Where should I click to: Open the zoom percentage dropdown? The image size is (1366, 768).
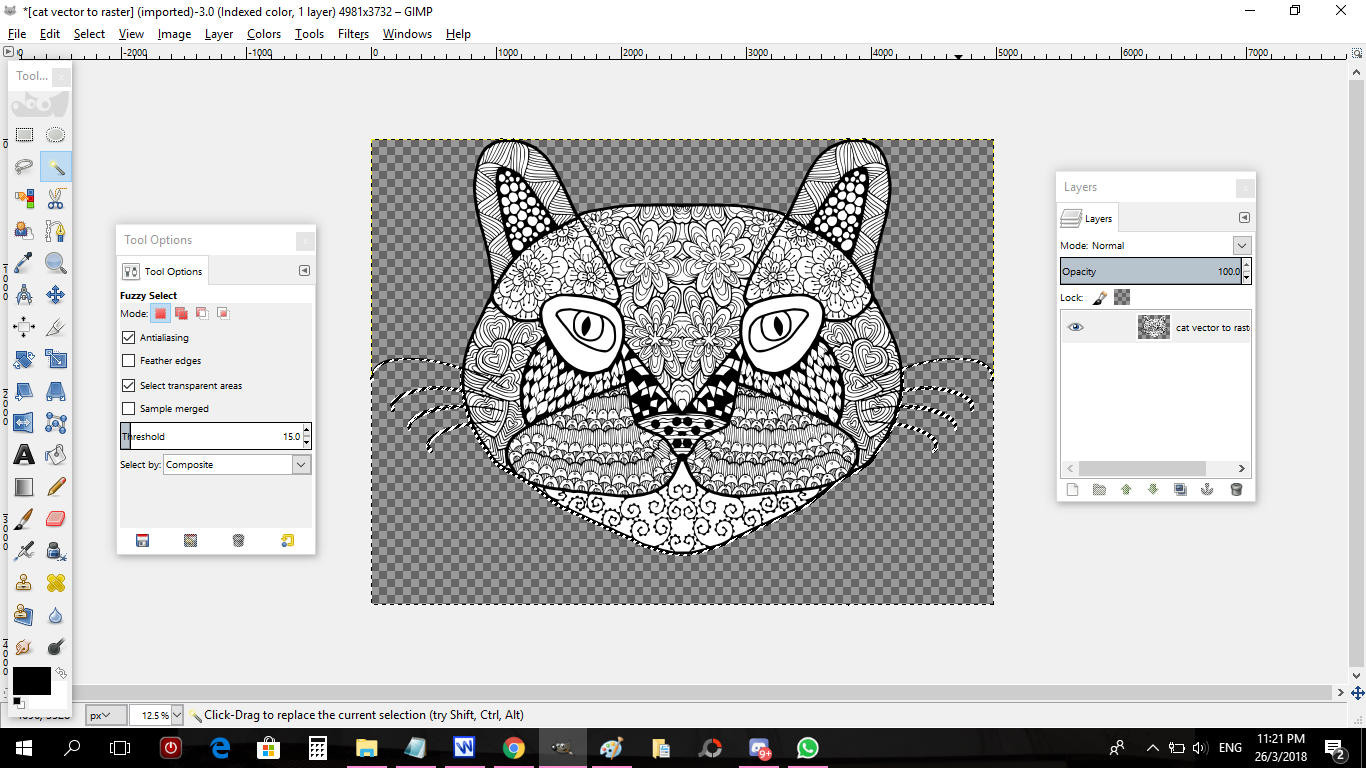177,715
